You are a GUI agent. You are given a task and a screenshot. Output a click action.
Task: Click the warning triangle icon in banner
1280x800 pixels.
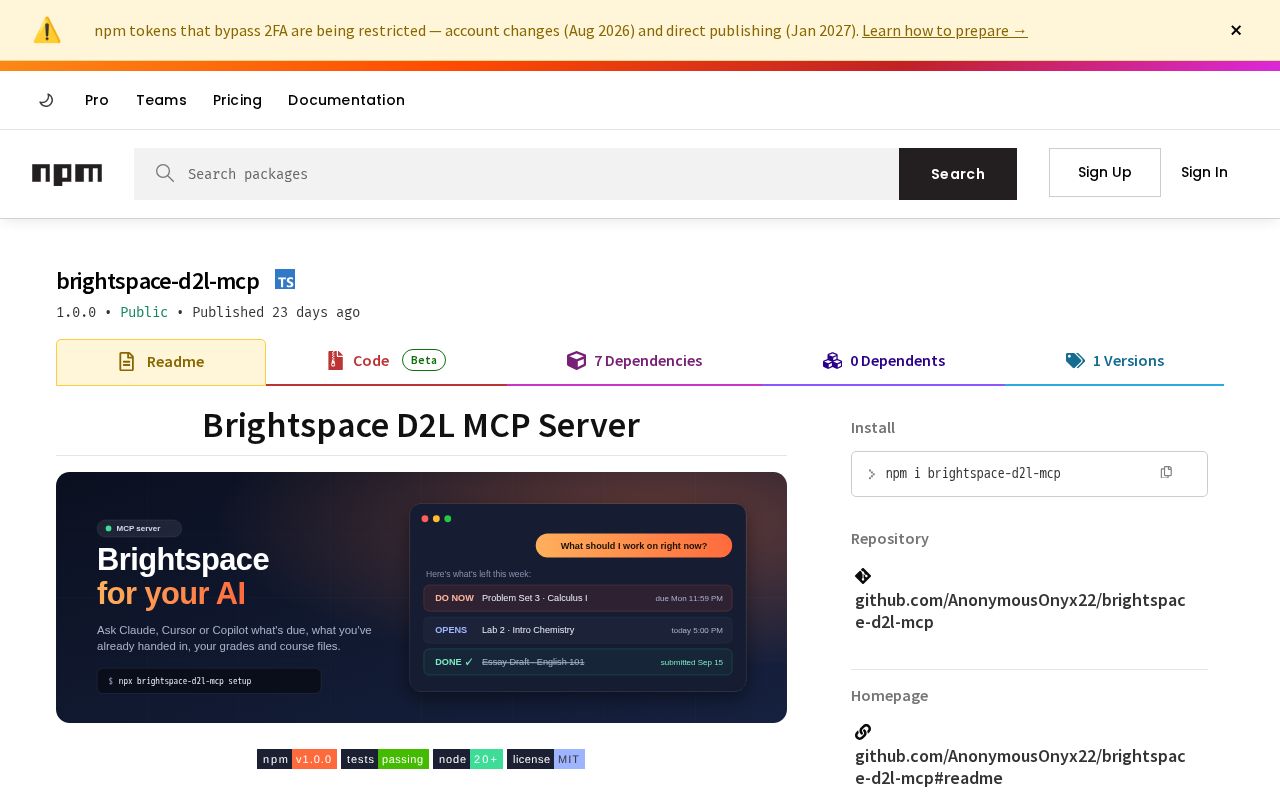pyautogui.click(x=47, y=30)
